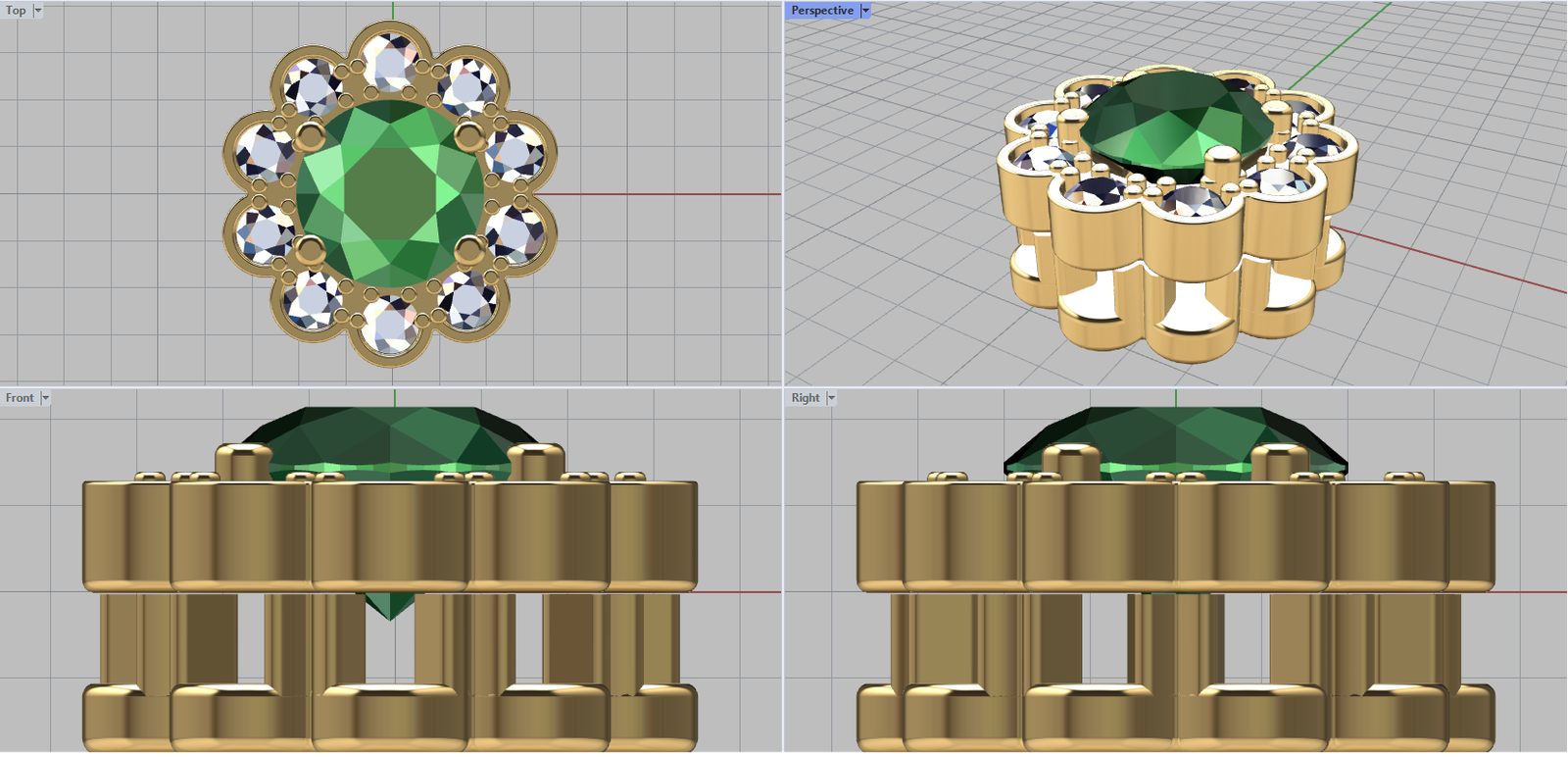
Task: Pick the nearest tall prong in Perspective view
Action: (x=1221, y=165)
